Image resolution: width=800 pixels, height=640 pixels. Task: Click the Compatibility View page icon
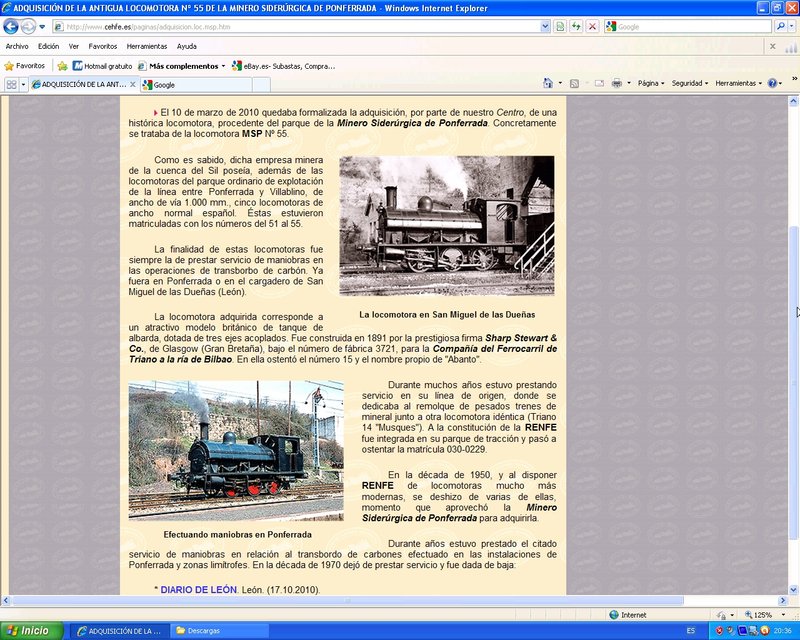pyautogui.click(x=560, y=27)
